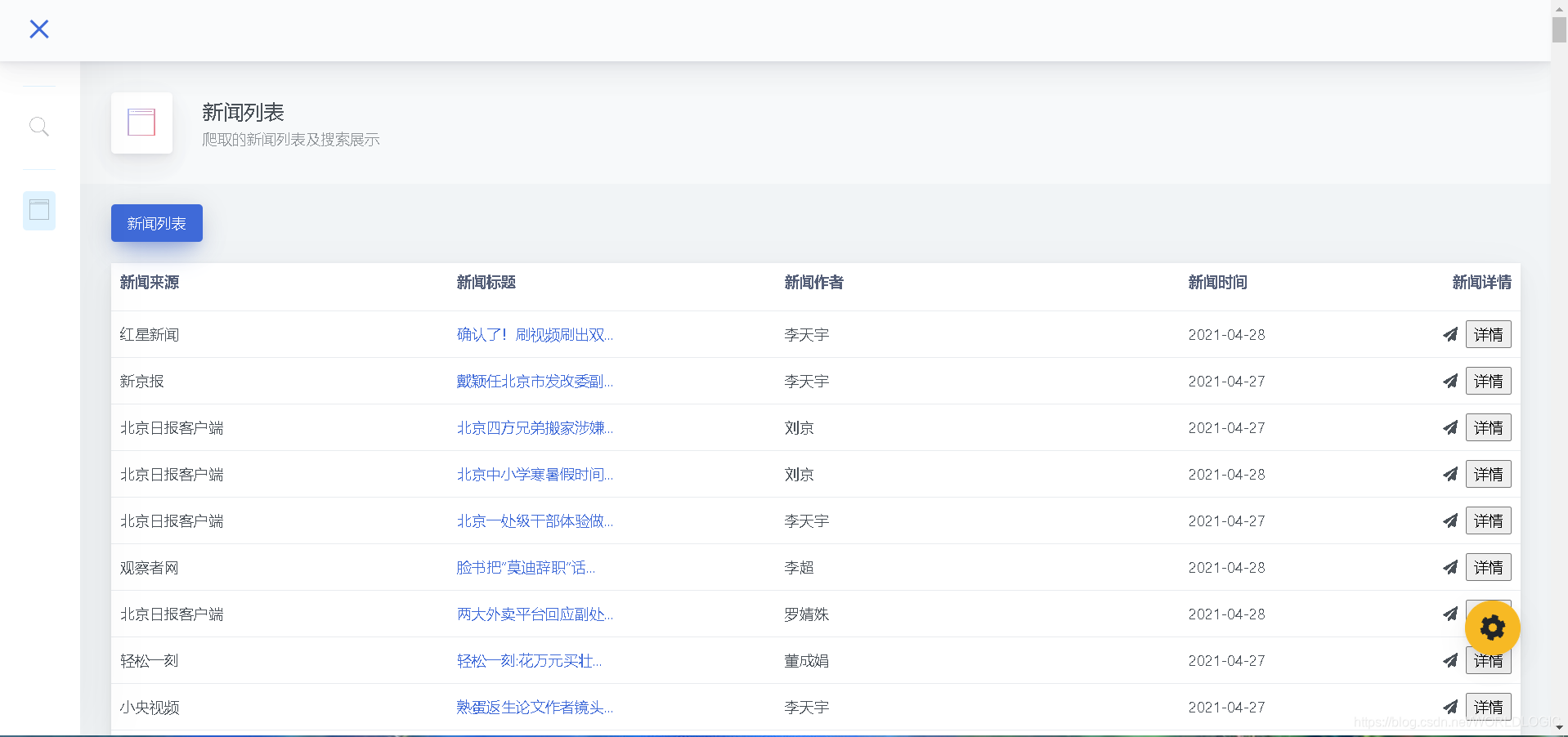
Task: Click the send icon on the 小央视频 row
Action: click(x=1450, y=707)
